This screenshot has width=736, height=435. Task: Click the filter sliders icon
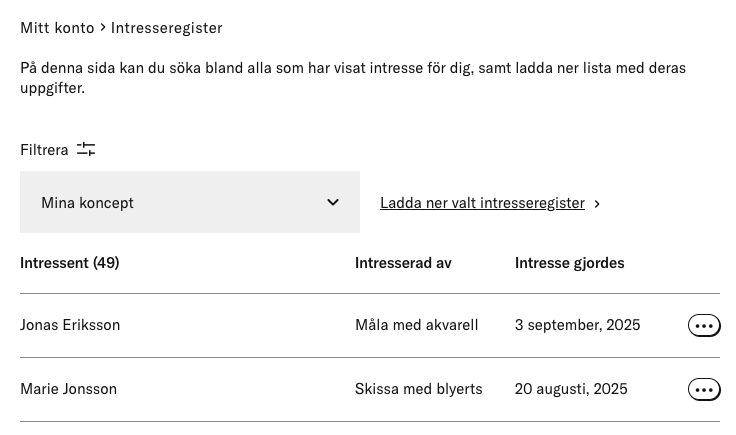(x=86, y=150)
